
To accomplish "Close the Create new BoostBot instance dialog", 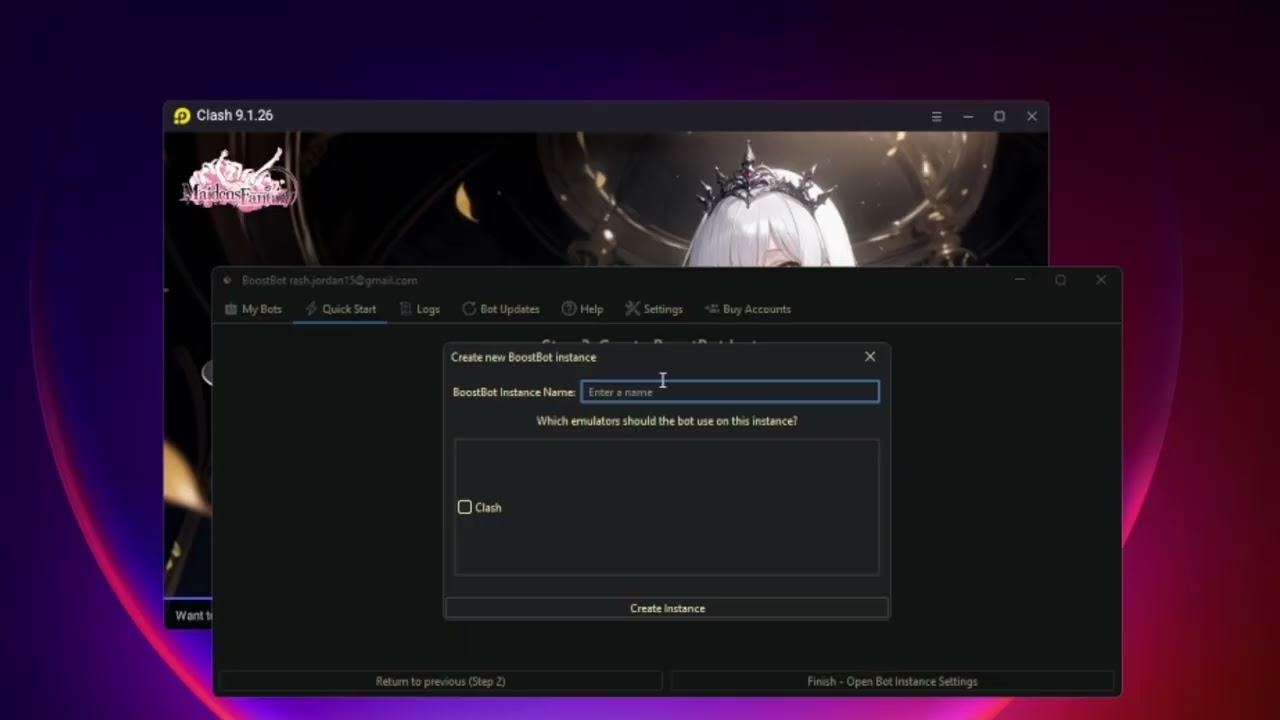I will point(870,357).
